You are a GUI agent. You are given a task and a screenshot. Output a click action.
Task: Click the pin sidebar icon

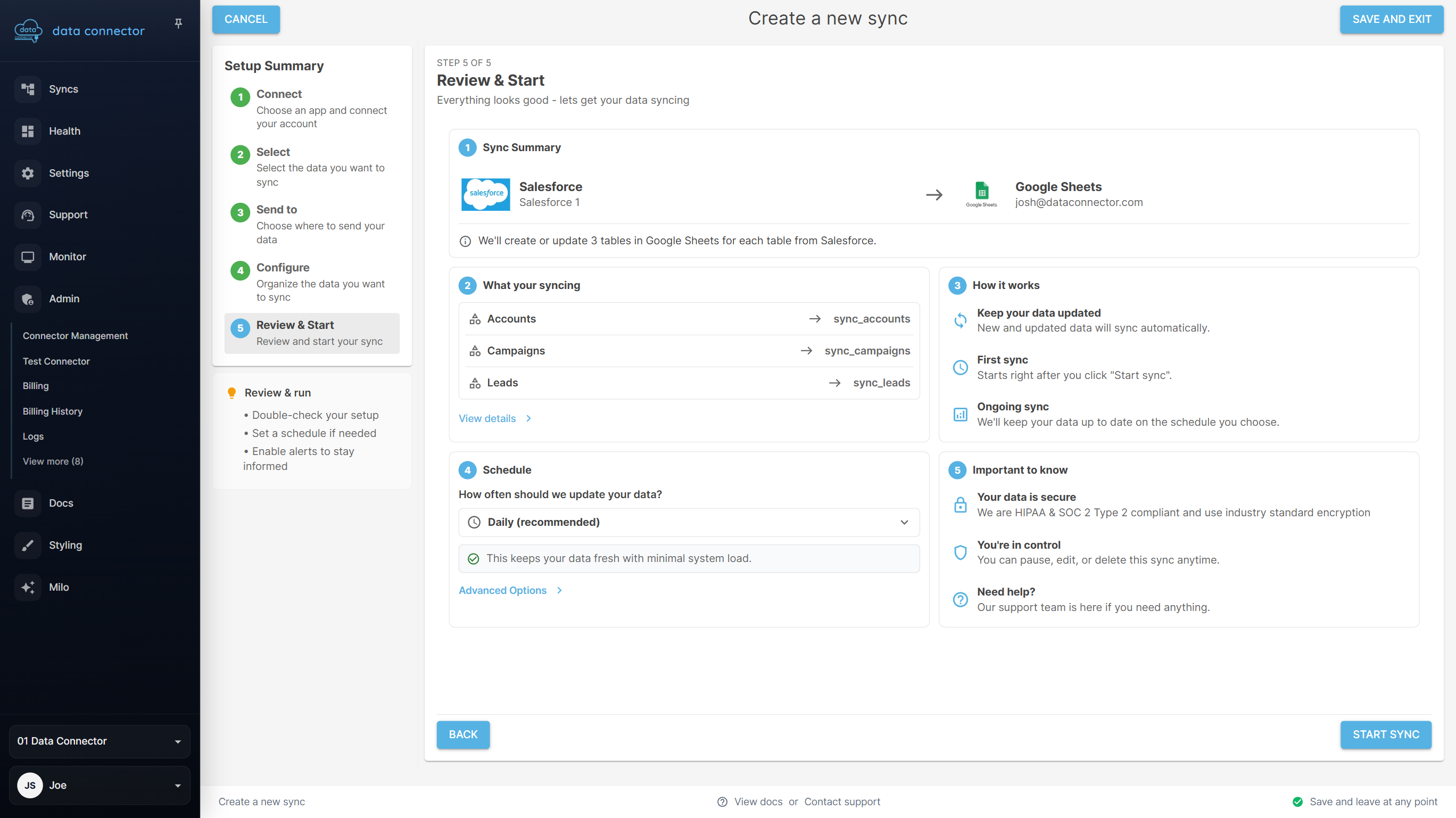[x=178, y=23]
